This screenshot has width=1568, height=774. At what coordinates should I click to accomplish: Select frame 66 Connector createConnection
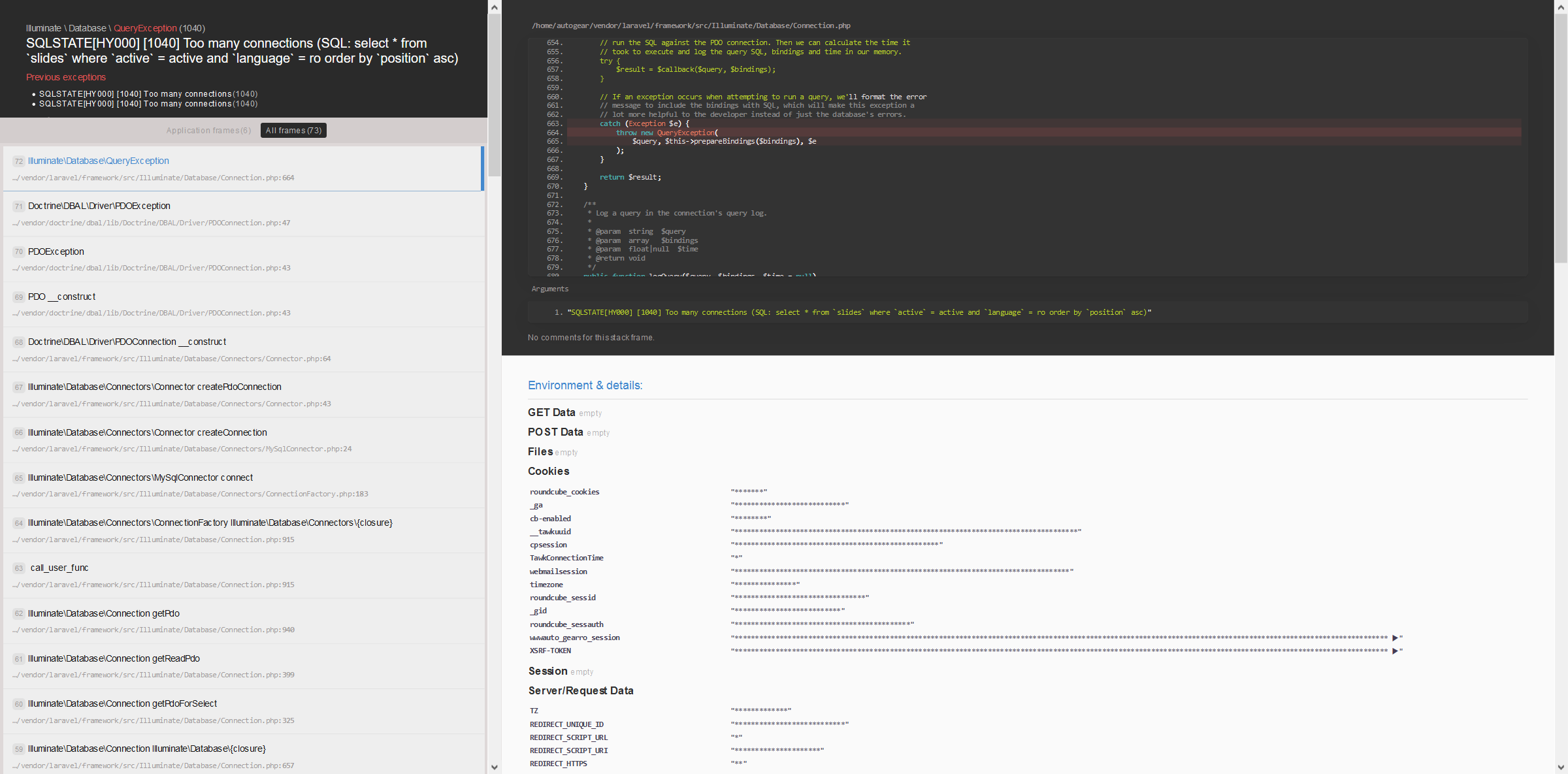click(x=242, y=440)
